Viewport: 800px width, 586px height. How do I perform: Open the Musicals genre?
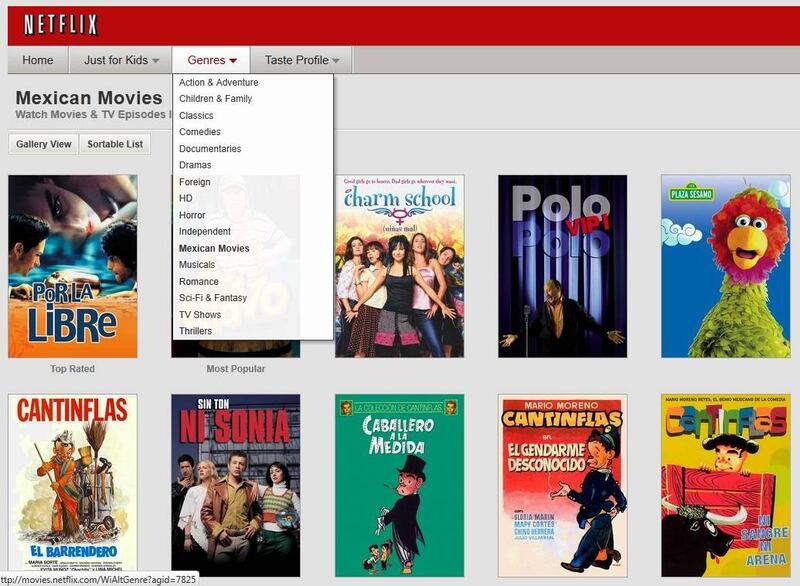click(196, 265)
